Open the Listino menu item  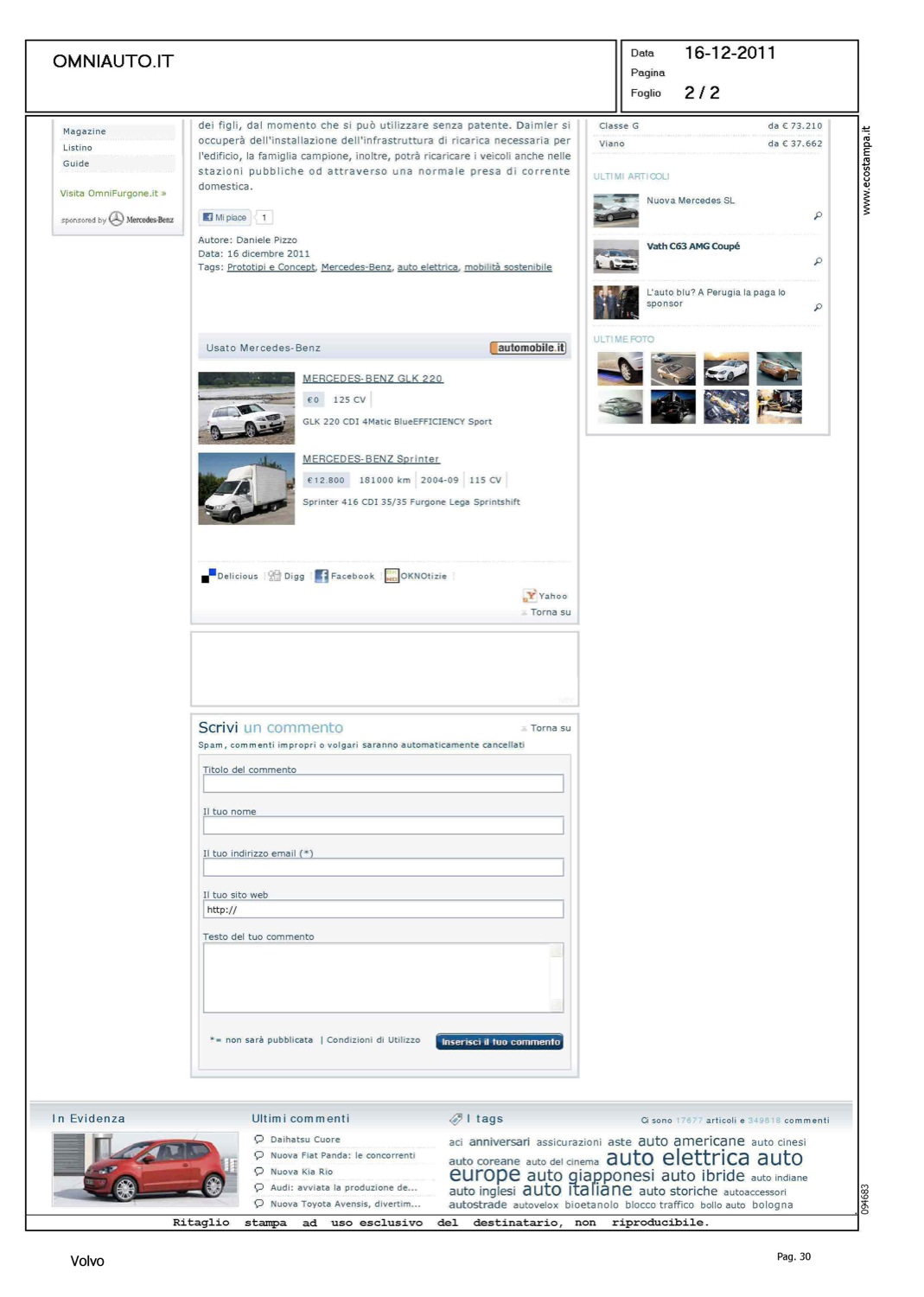click(78, 148)
